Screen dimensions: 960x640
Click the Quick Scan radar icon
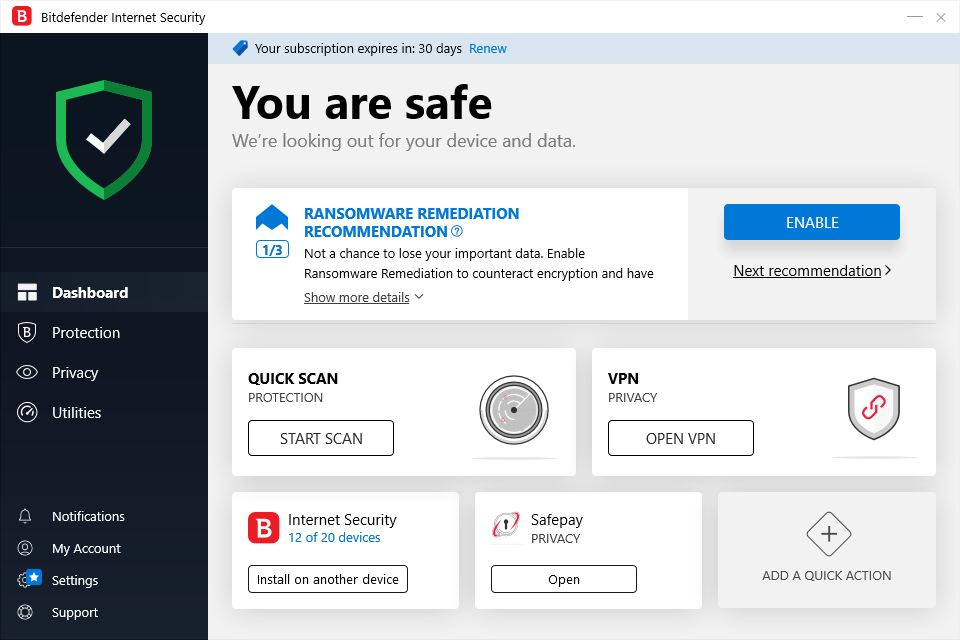point(513,410)
